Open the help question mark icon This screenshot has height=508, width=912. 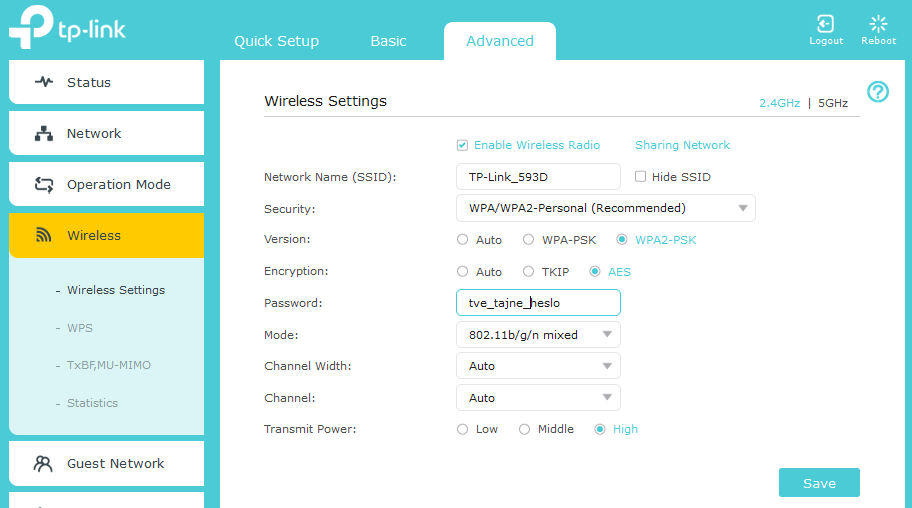click(878, 92)
